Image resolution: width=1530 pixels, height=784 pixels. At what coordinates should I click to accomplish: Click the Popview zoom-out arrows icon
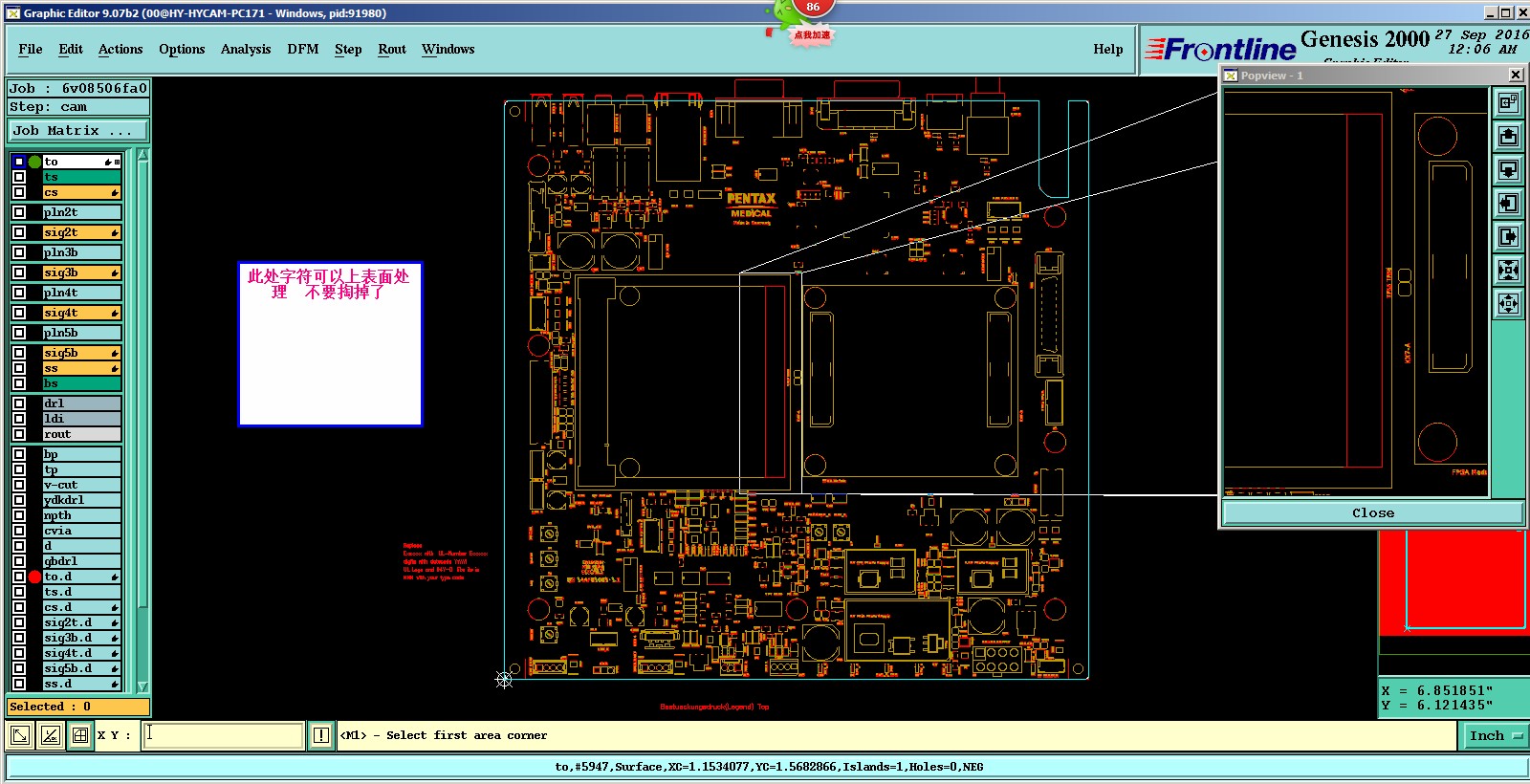1508,303
